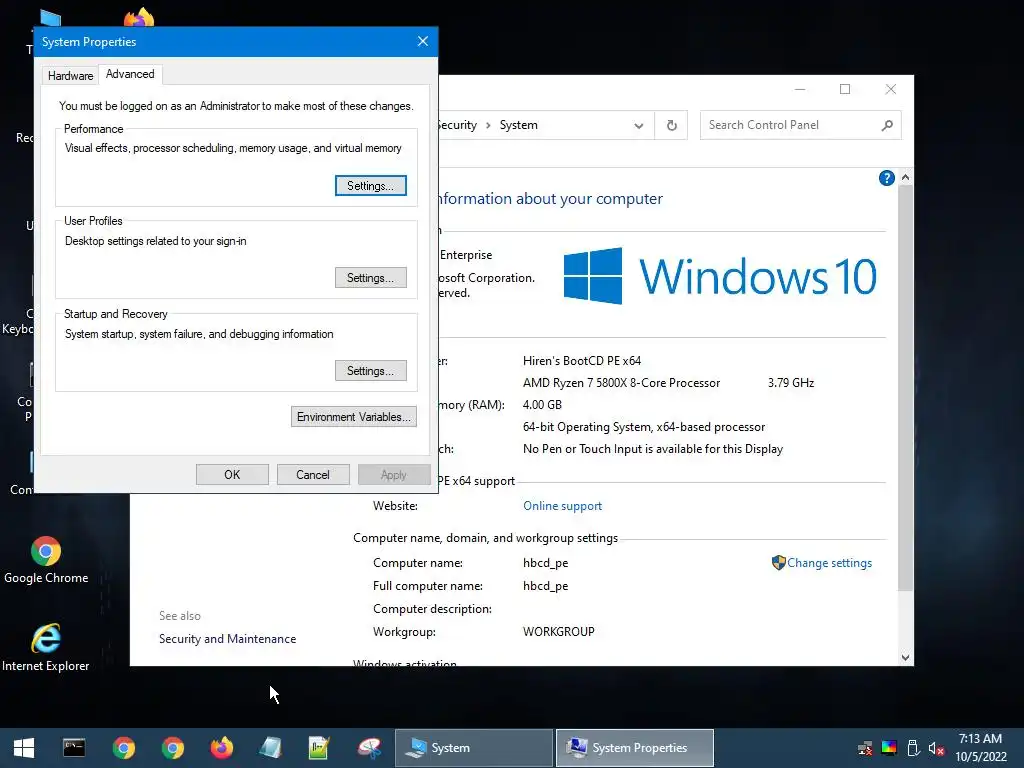Click the '4.00 GB' RAM value
1024x768 pixels.
[542, 405]
